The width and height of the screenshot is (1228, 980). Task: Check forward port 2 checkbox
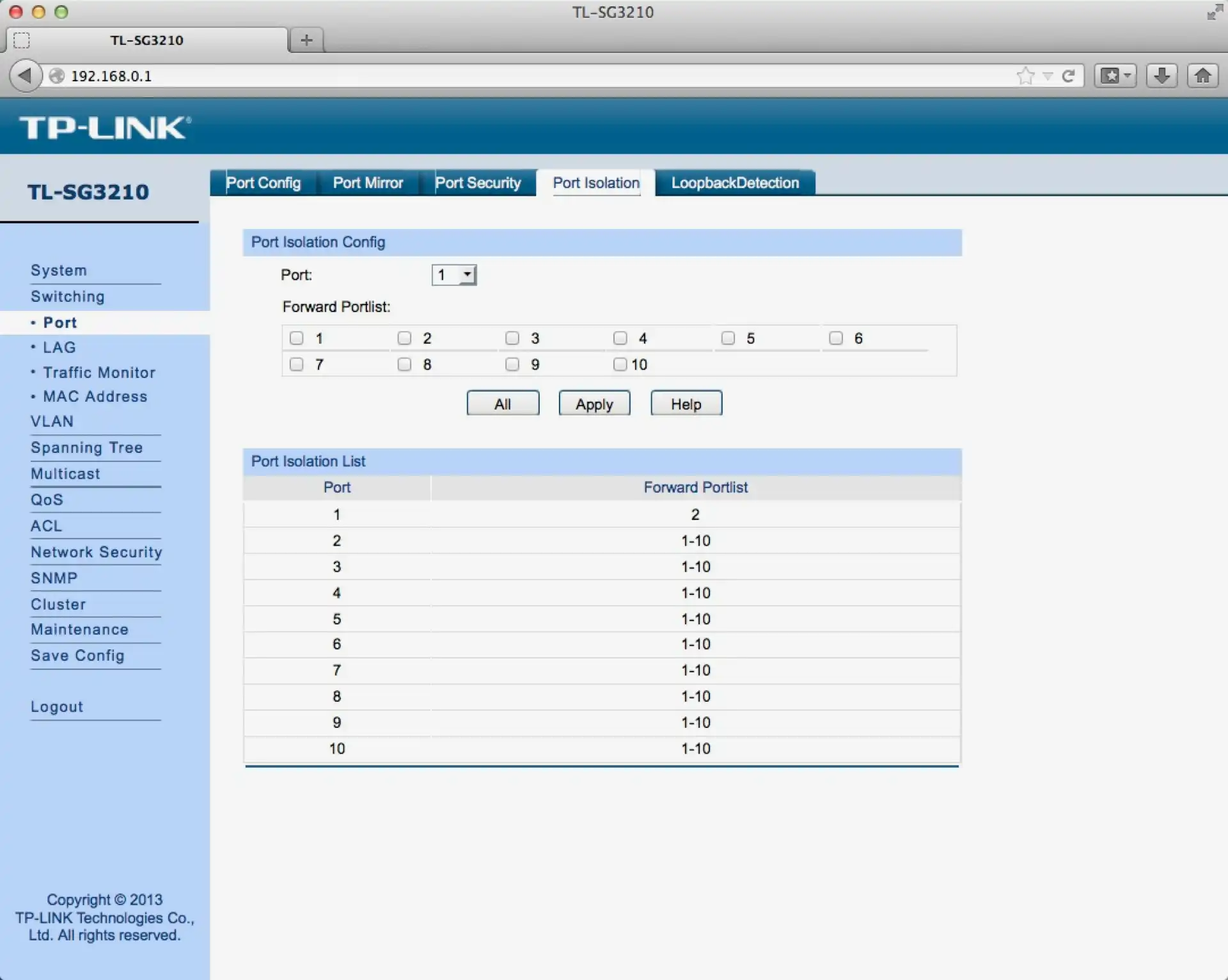pos(404,338)
